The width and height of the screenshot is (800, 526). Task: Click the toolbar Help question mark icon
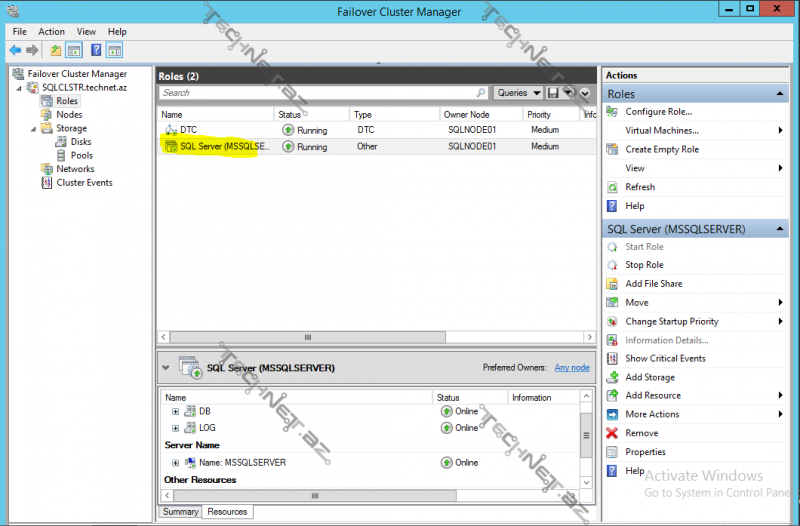pos(96,50)
